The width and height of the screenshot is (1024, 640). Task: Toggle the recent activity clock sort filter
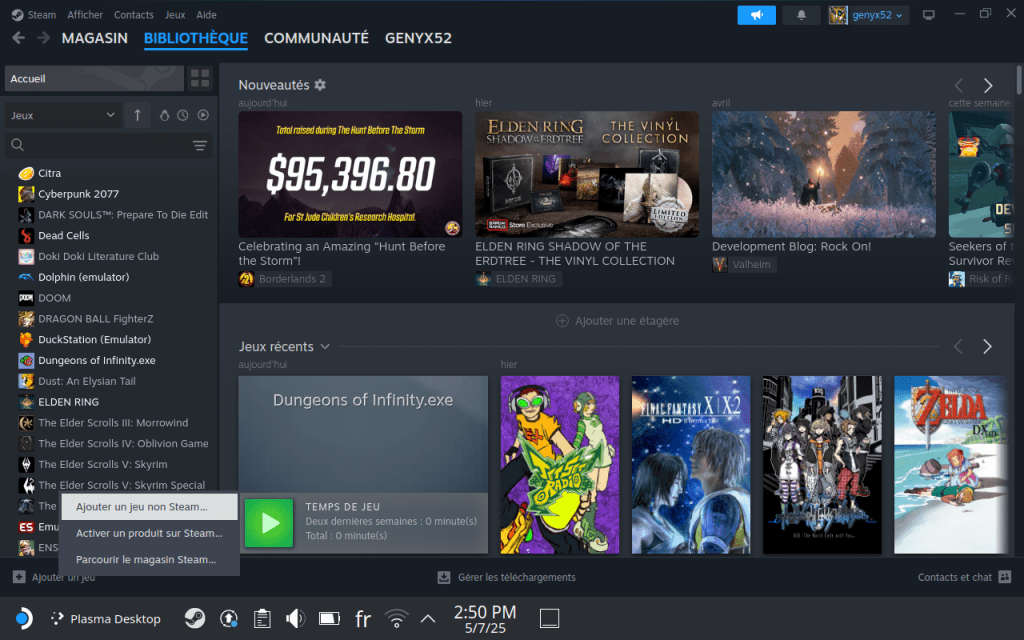(183, 115)
